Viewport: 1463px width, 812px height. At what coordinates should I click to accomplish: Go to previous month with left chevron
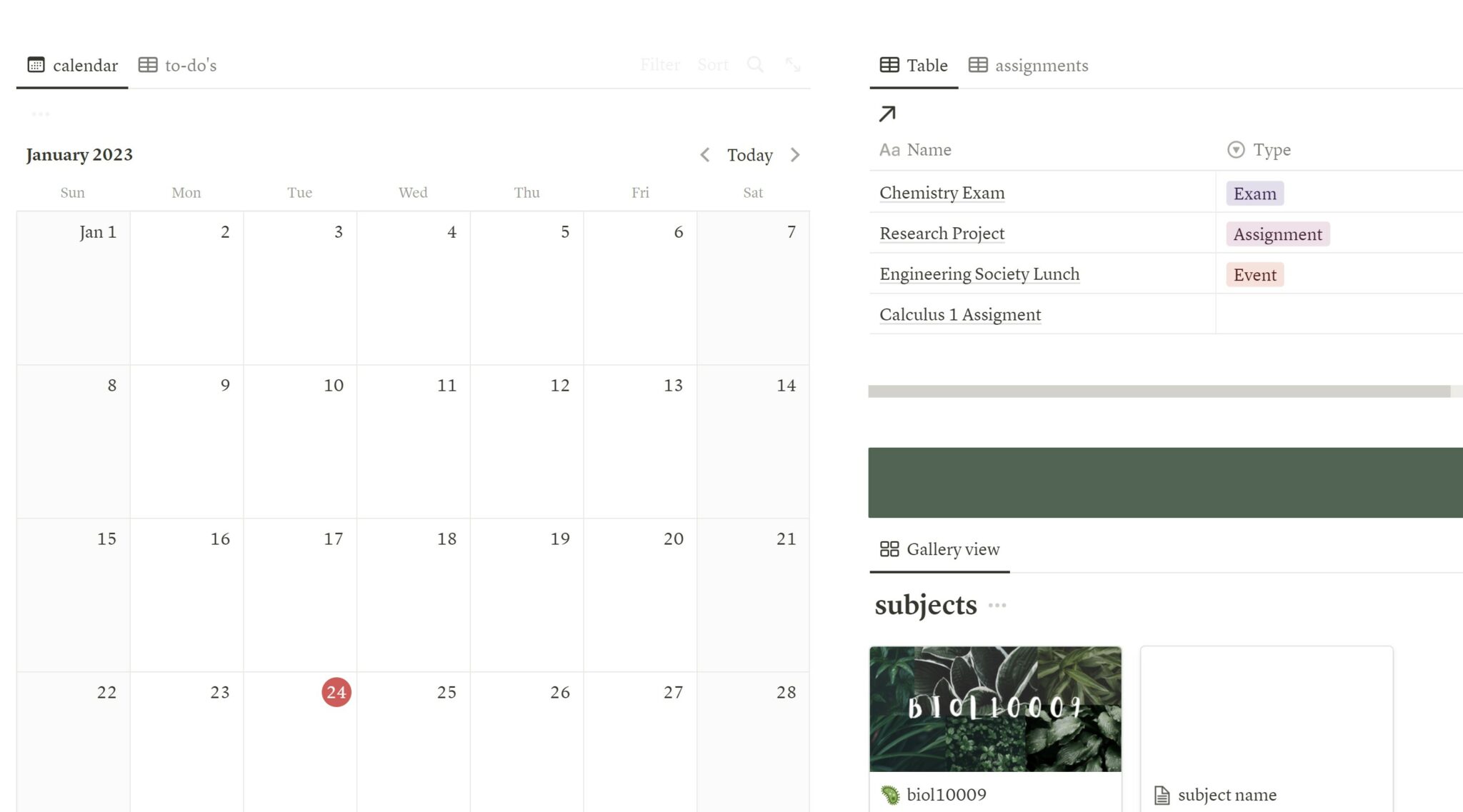coord(705,154)
